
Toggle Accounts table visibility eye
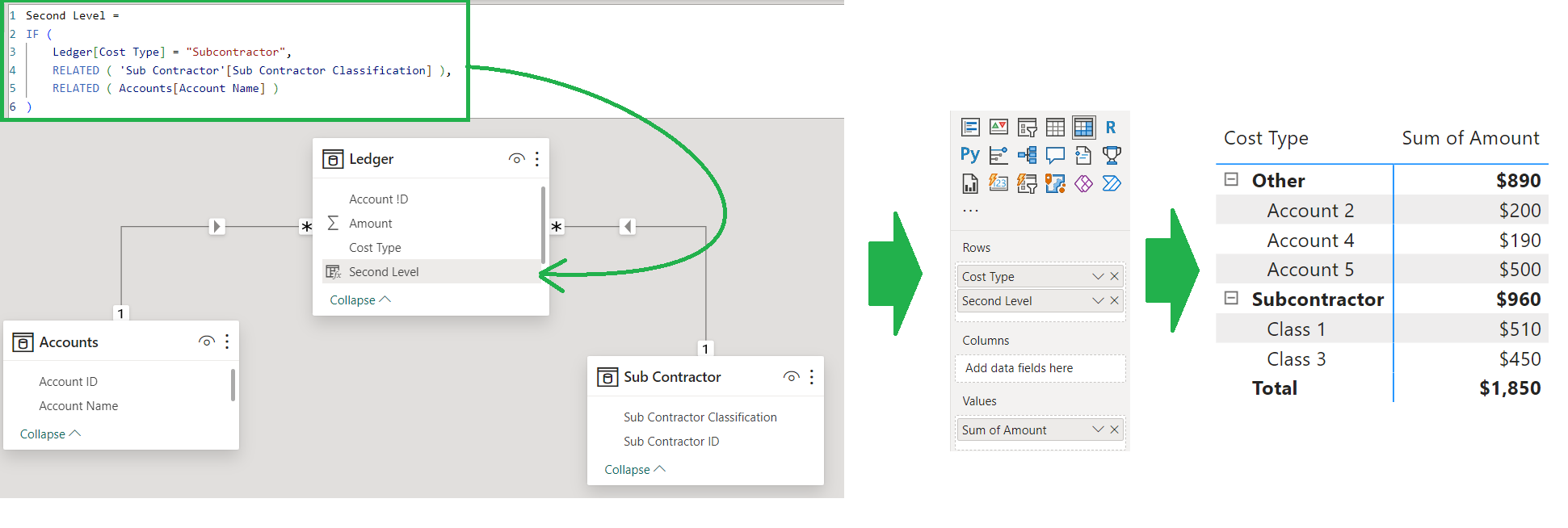click(x=207, y=342)
